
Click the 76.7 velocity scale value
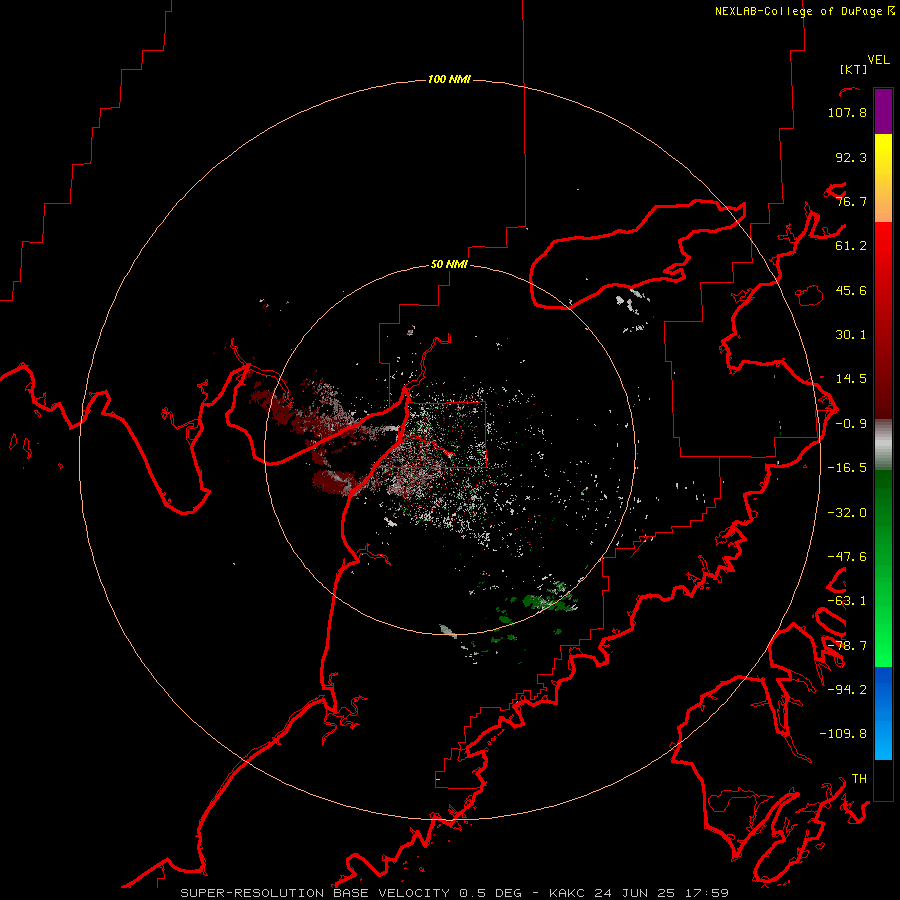851,201
